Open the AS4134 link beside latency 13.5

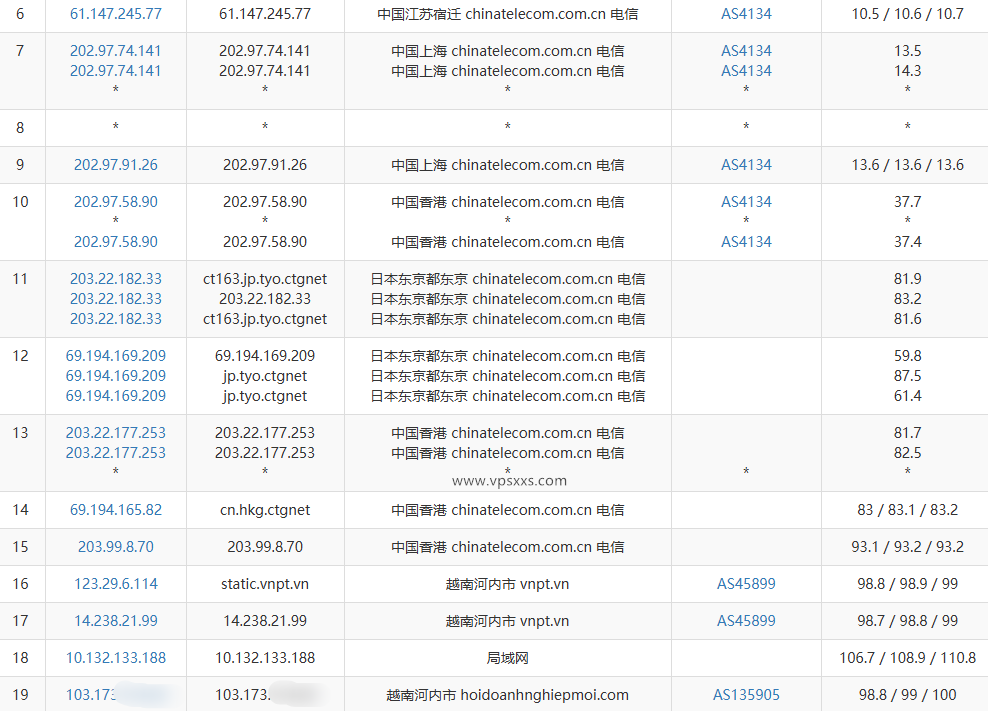click(x=746, y=51)
